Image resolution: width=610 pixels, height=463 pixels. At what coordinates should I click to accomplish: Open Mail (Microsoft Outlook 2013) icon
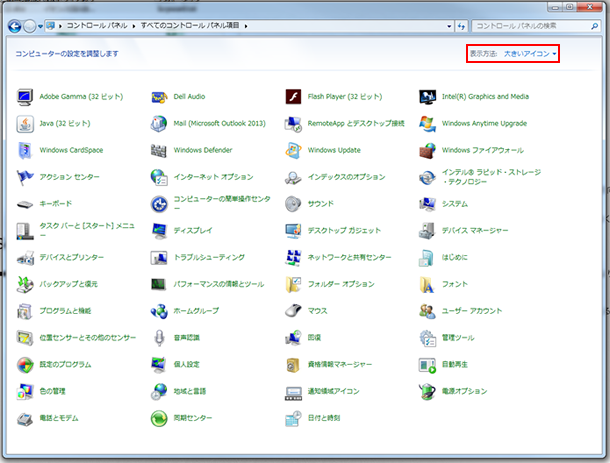point(159,123)
